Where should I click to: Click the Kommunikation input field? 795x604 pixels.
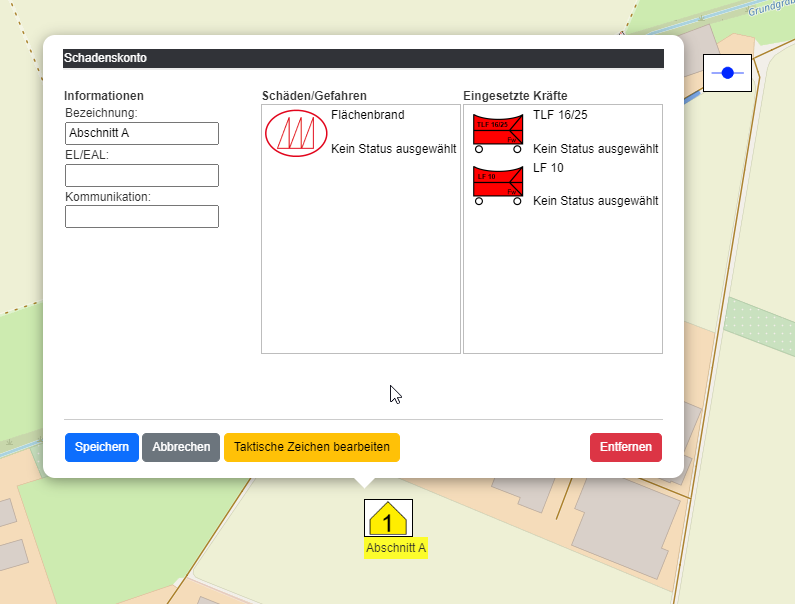click(x=142, y=216)
